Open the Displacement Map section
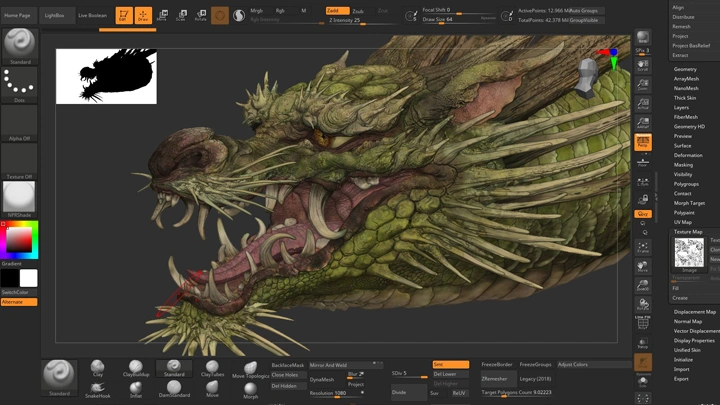This screenshot has width=720, height=405. [x=695, y=312]
